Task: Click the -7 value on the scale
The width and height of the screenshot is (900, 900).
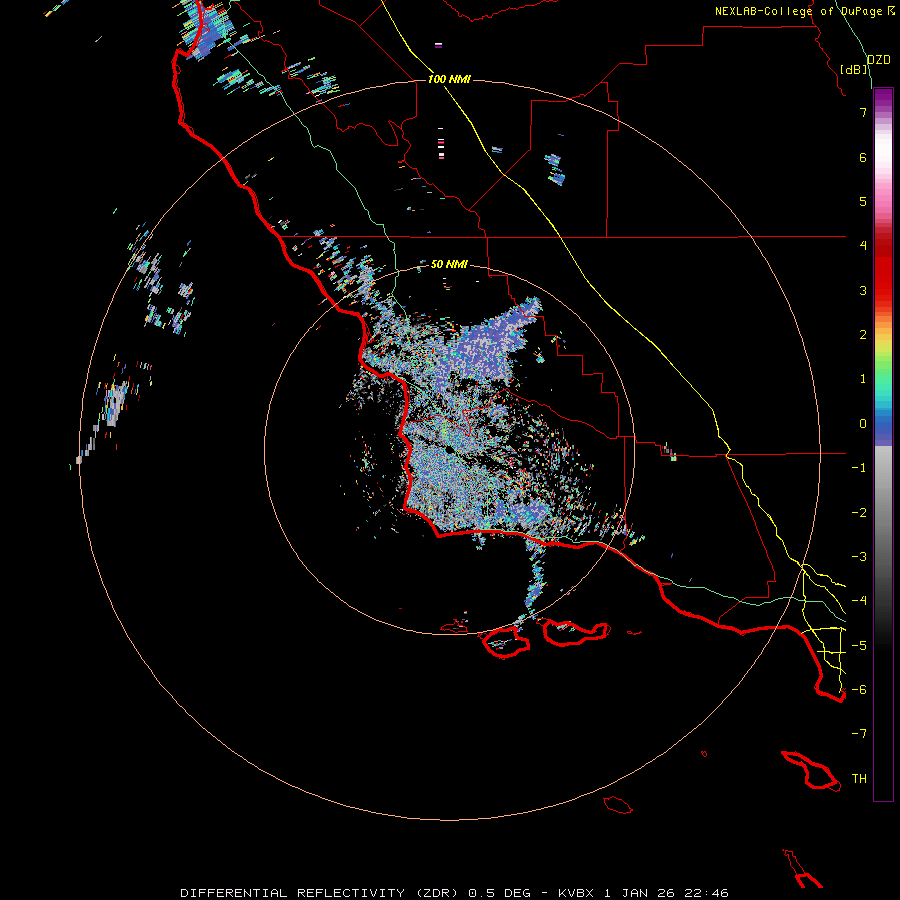Action: coord(859,734)
